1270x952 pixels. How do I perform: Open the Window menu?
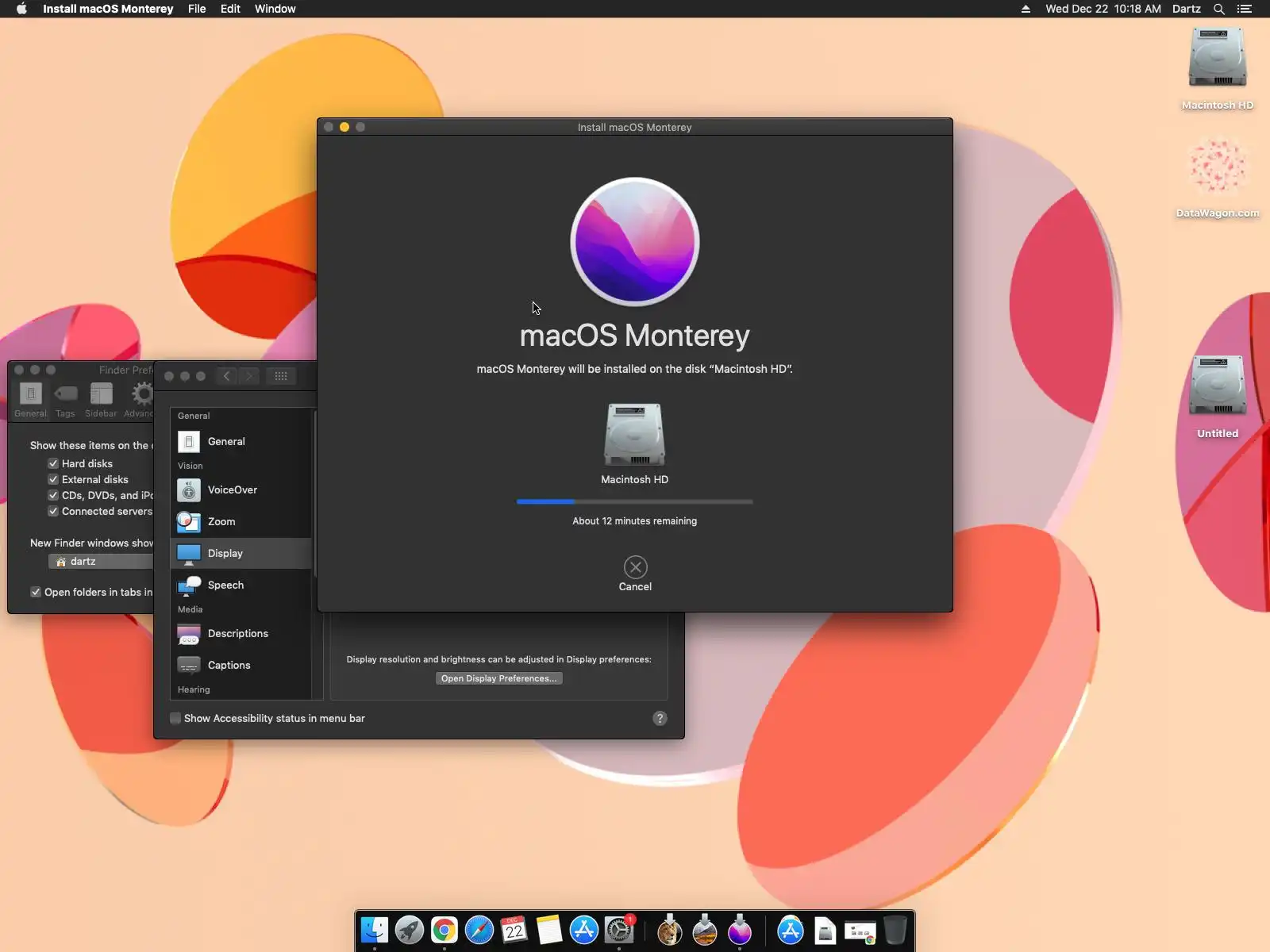pos(275,9)
